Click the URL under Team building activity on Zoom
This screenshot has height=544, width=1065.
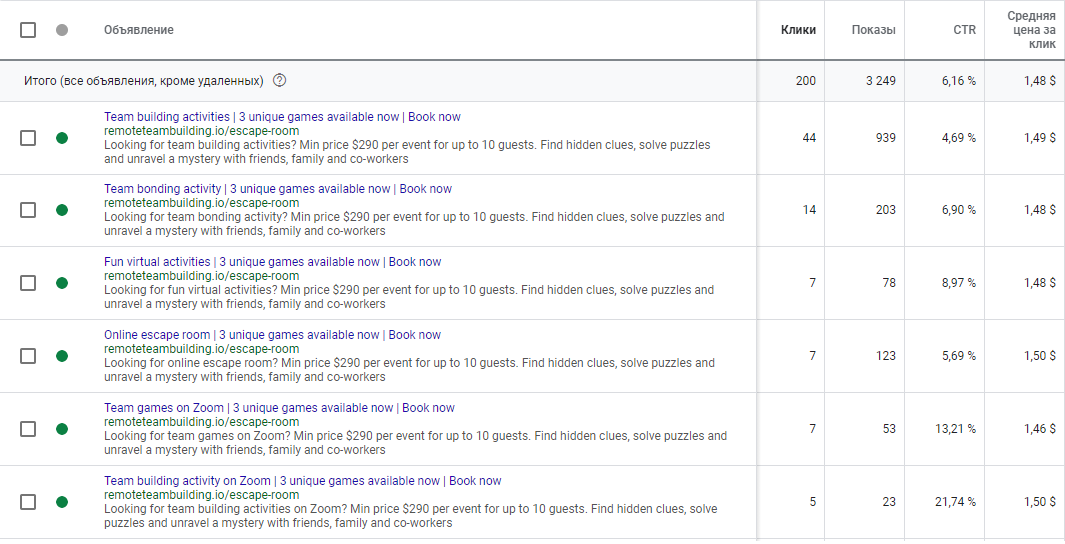coord(201,495)
